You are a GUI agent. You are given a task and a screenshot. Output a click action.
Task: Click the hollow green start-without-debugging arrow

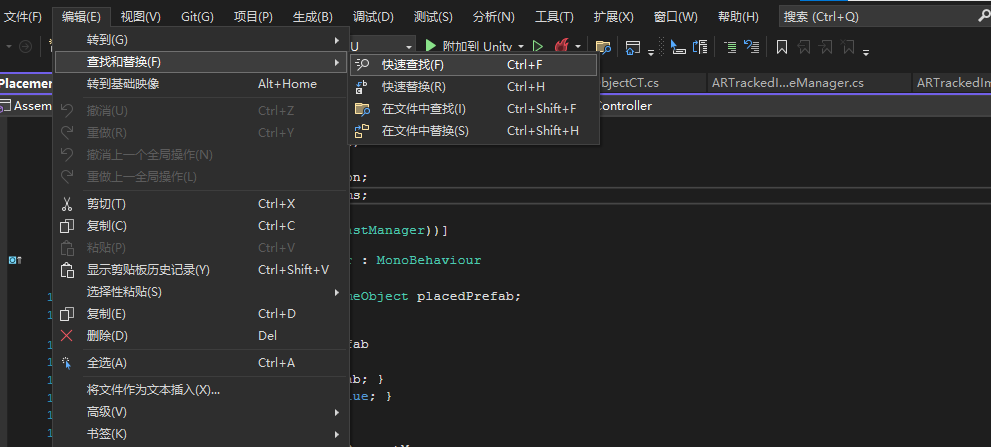tap(537, 46)
